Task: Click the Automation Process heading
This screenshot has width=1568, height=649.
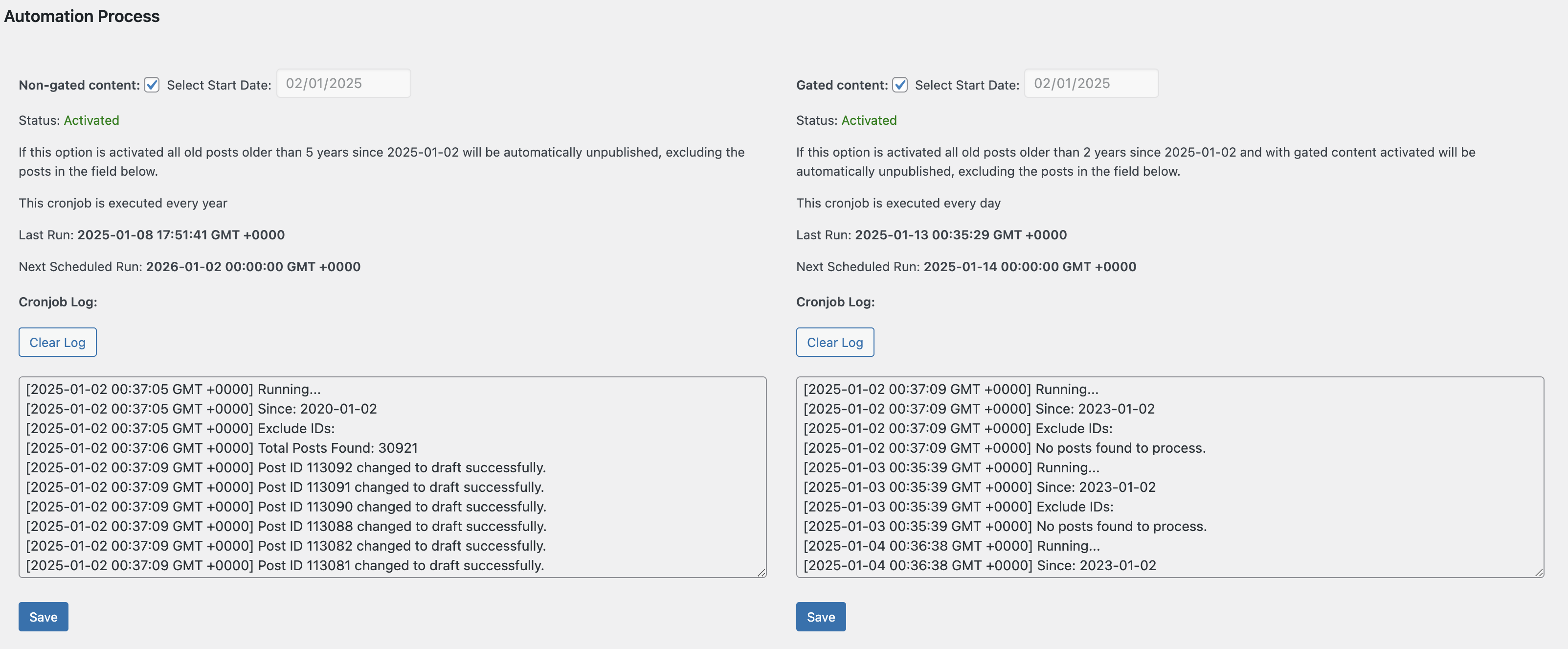Action: (x=82, y=17)
